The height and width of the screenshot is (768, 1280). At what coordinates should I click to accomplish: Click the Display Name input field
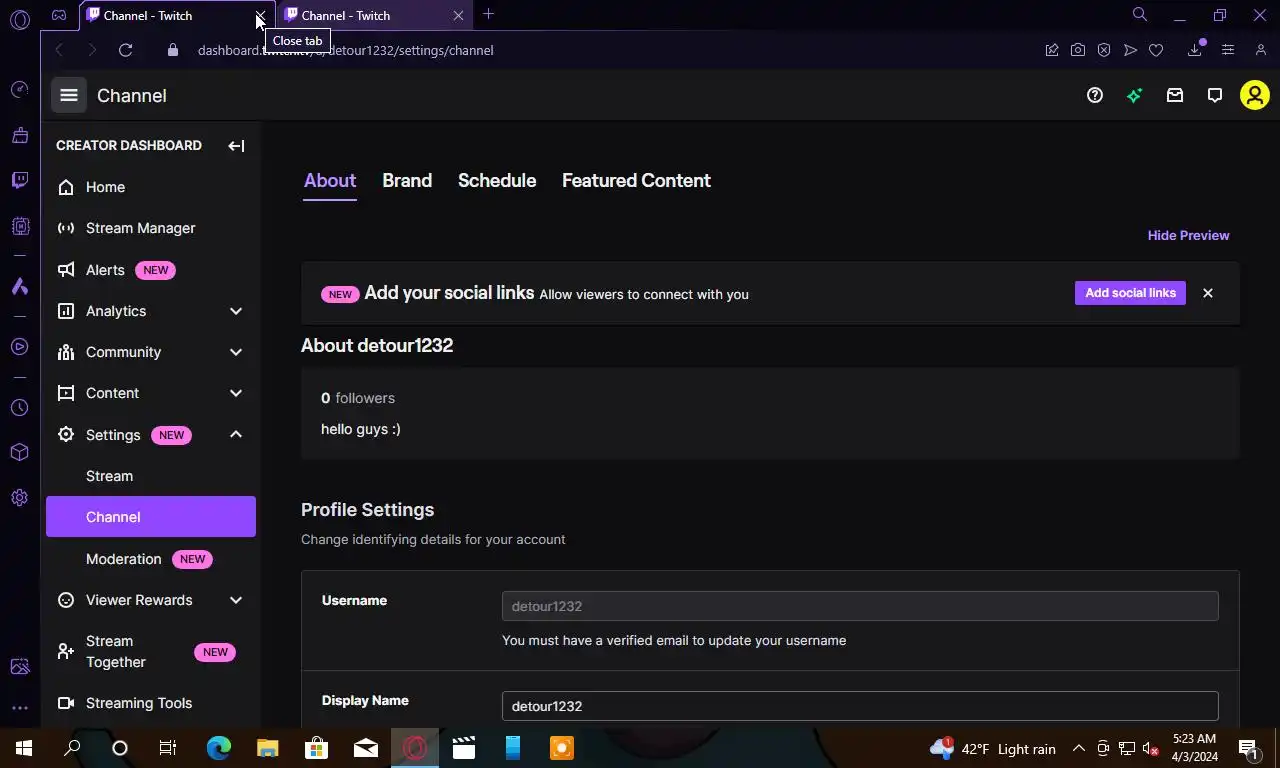click(860, 706)
